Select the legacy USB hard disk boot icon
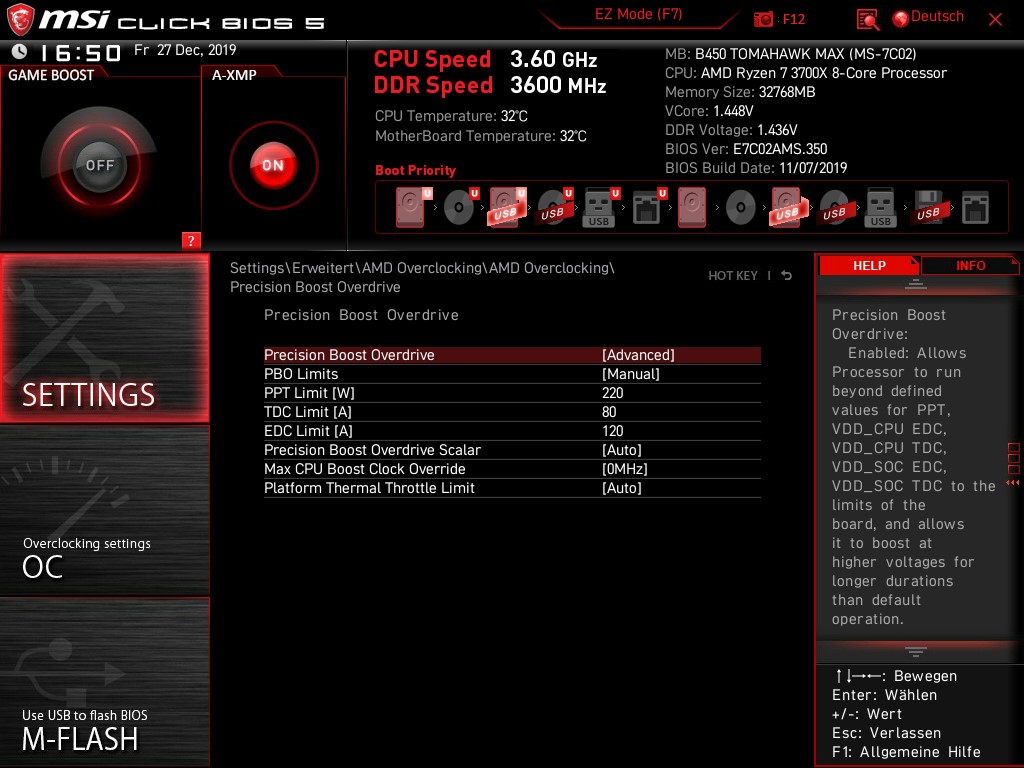The height and width of the screenshot is (768, 1024). 788,207
